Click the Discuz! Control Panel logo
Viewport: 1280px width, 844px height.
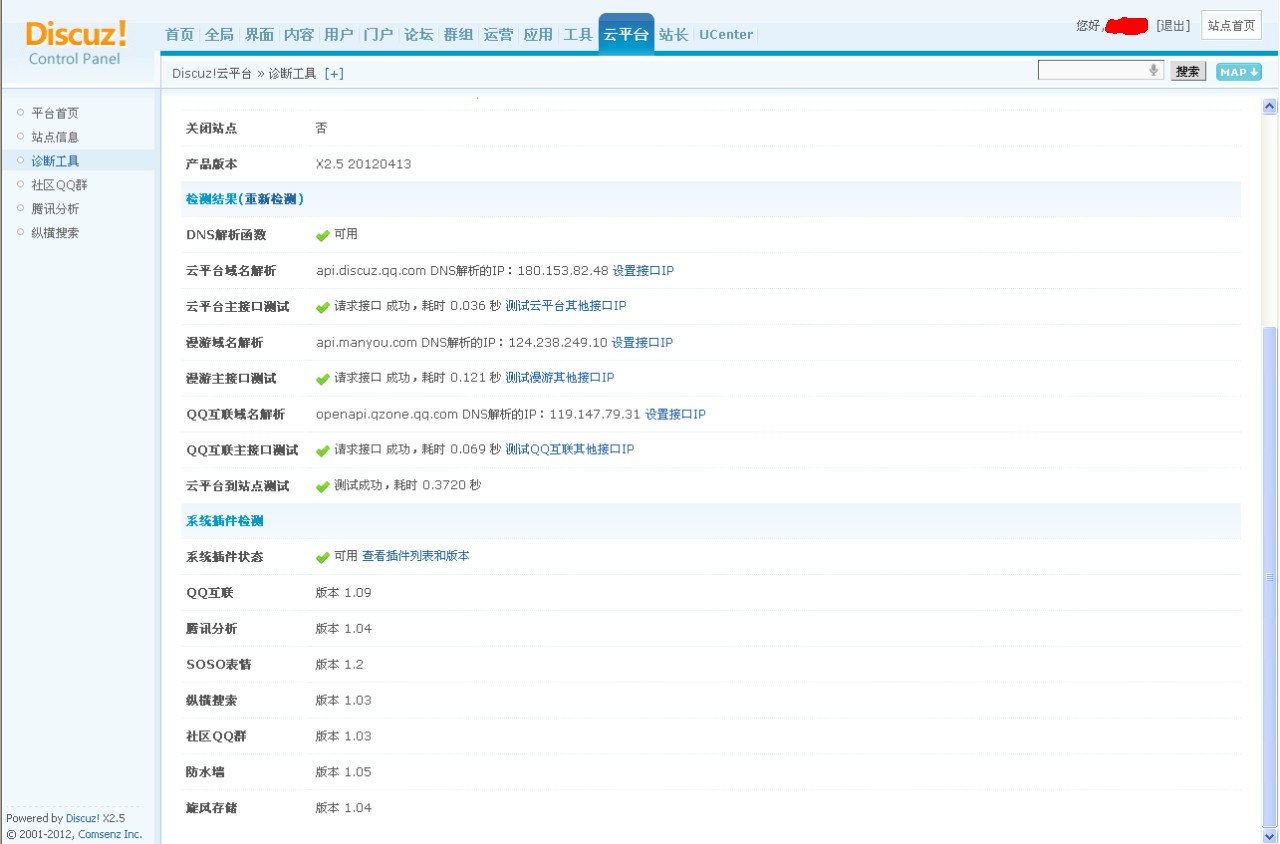tap(76, 43)
